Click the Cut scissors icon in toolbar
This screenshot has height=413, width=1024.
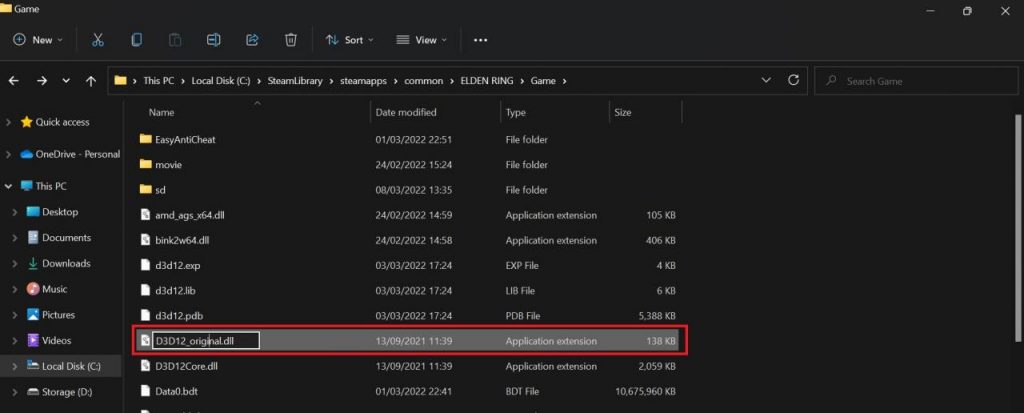[97, 40]
